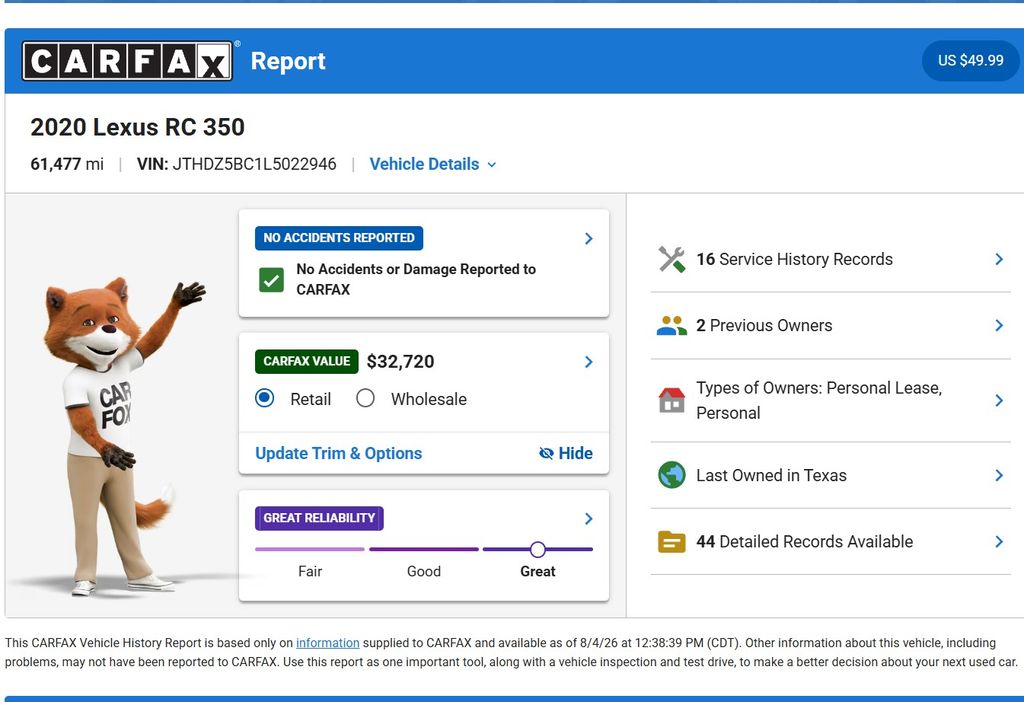This screenshot has height=702, width=1024.
Task: Click the US $49.99 price button
Action: pyautogui.click(x=970, y=60)
